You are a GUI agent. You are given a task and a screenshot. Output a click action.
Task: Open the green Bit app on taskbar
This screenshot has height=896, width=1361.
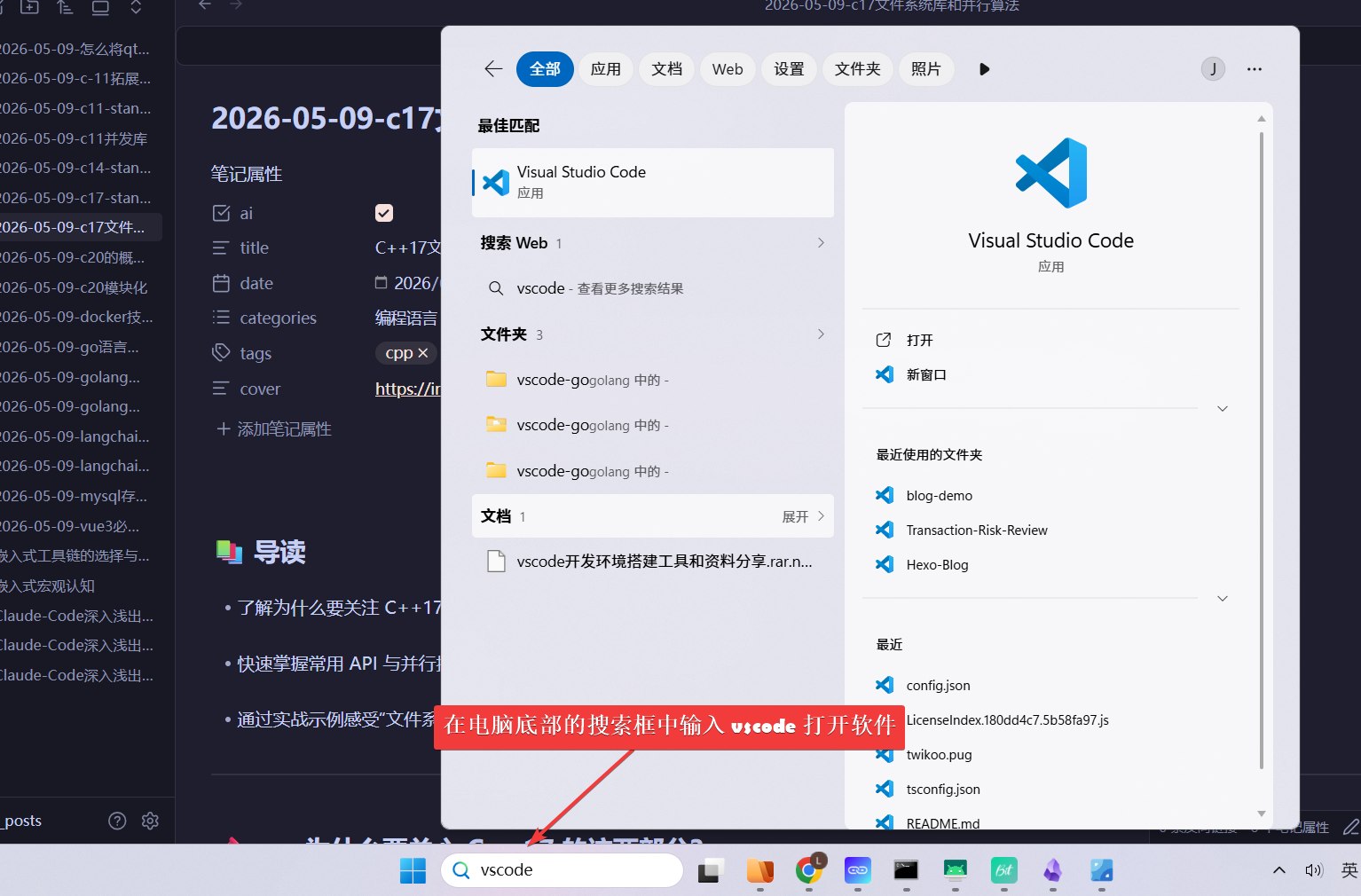pos(1003,870)
